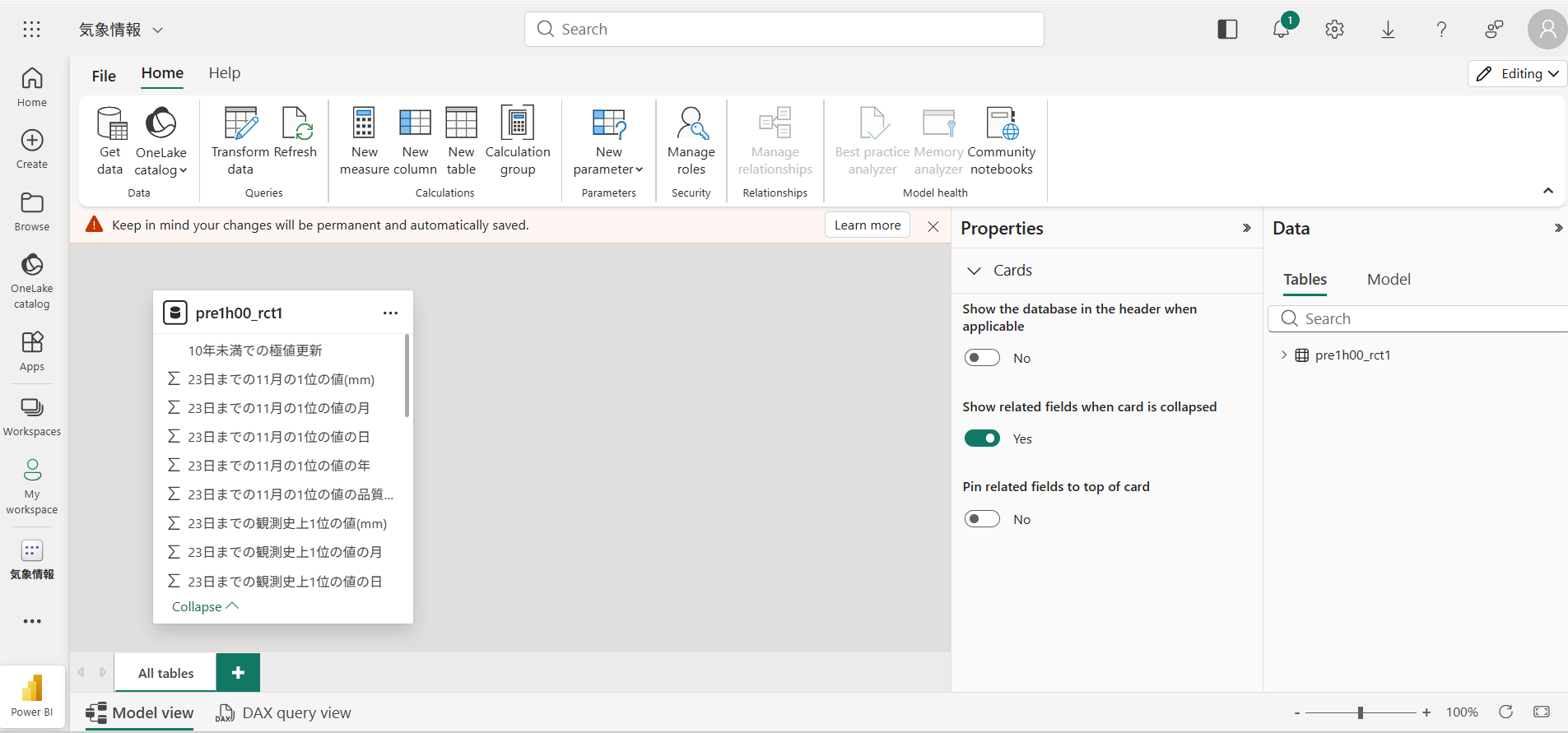1568x733 pixels.
Task: Open My workspace in left navigation
Action: (32, 486)
